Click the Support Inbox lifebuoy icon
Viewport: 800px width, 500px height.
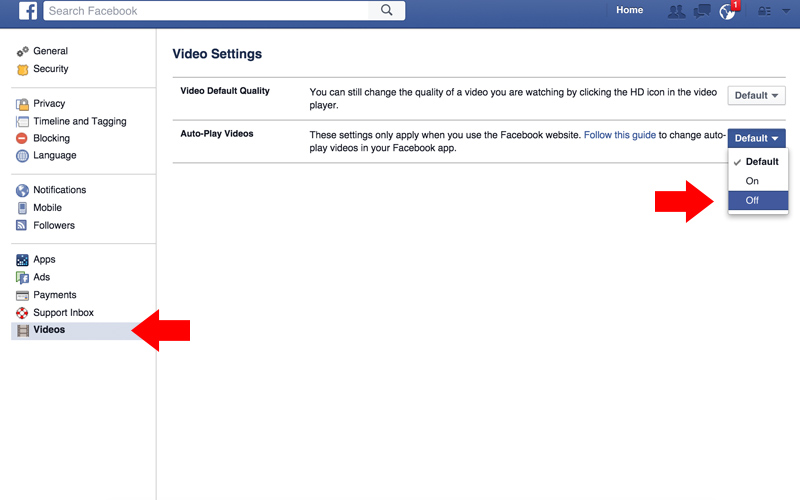click(x=22, y=313)
